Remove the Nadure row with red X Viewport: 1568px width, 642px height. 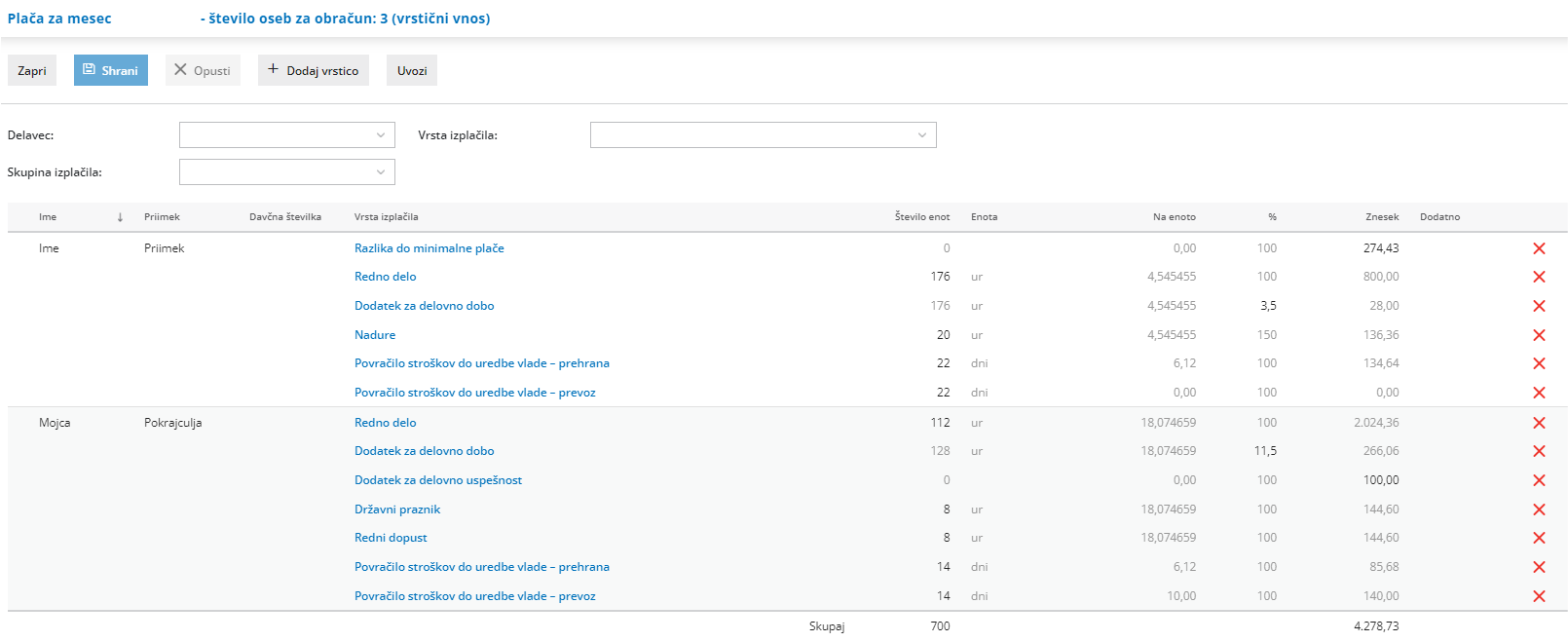click(1539, 335)
